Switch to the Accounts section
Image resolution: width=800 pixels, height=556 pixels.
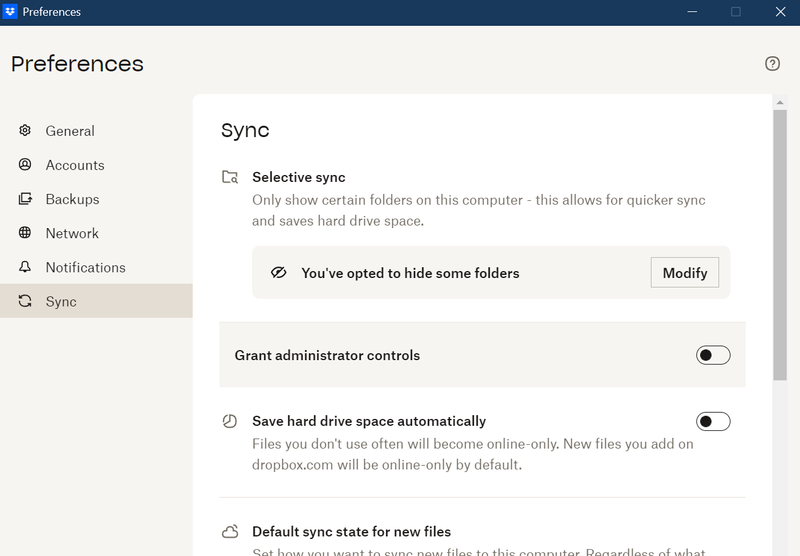click(75, 165)
